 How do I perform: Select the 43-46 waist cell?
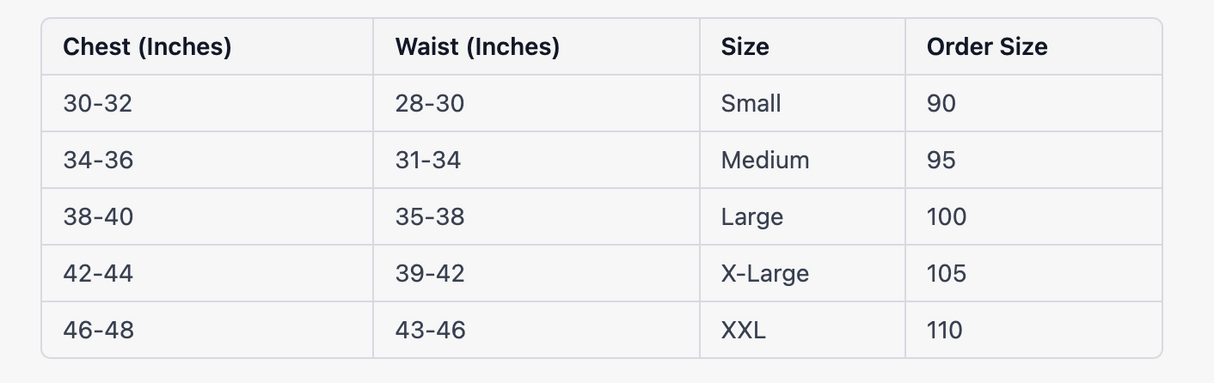[536, 330]
